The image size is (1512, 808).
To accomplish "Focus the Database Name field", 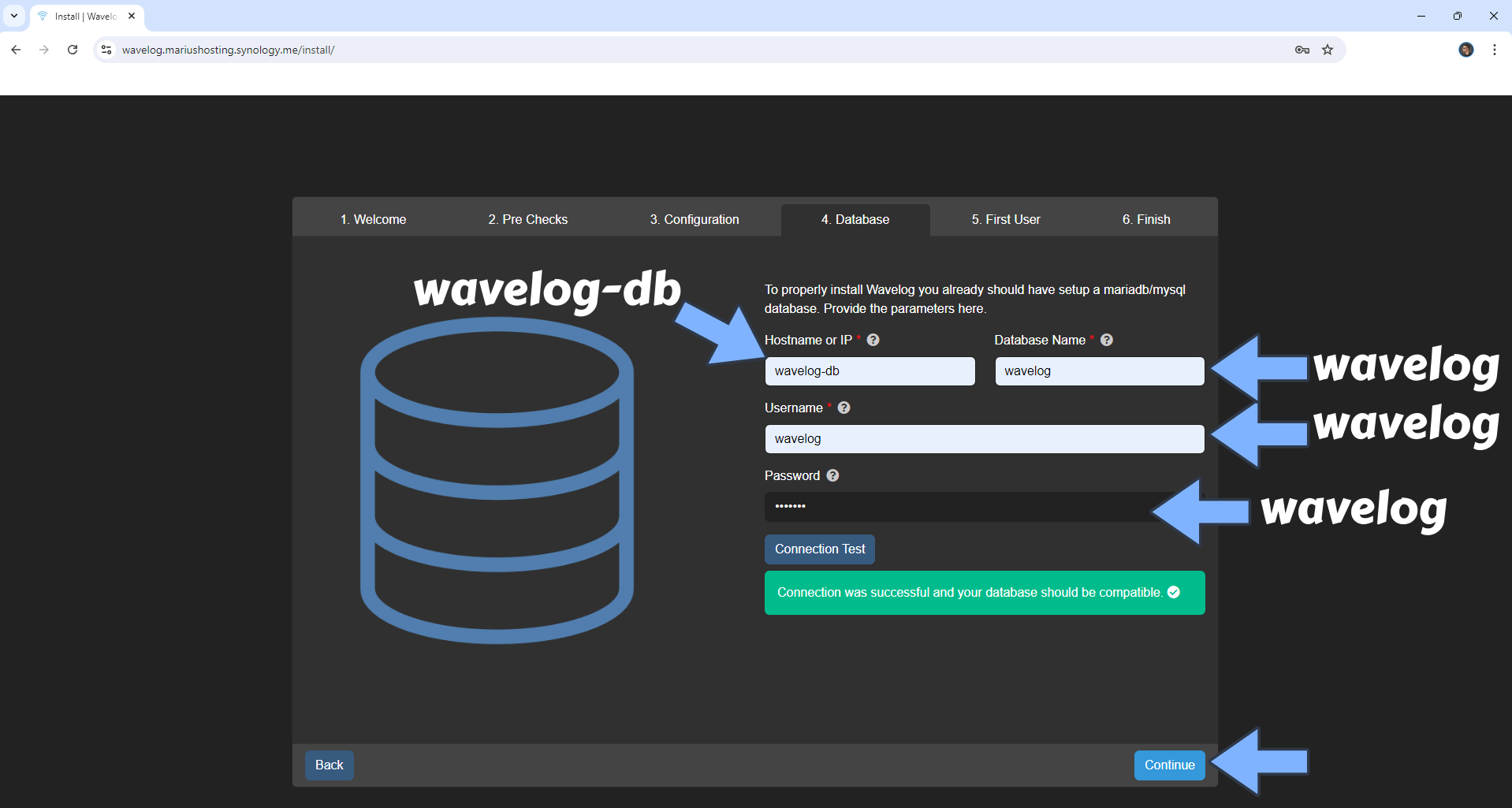I will (1100, 371).
